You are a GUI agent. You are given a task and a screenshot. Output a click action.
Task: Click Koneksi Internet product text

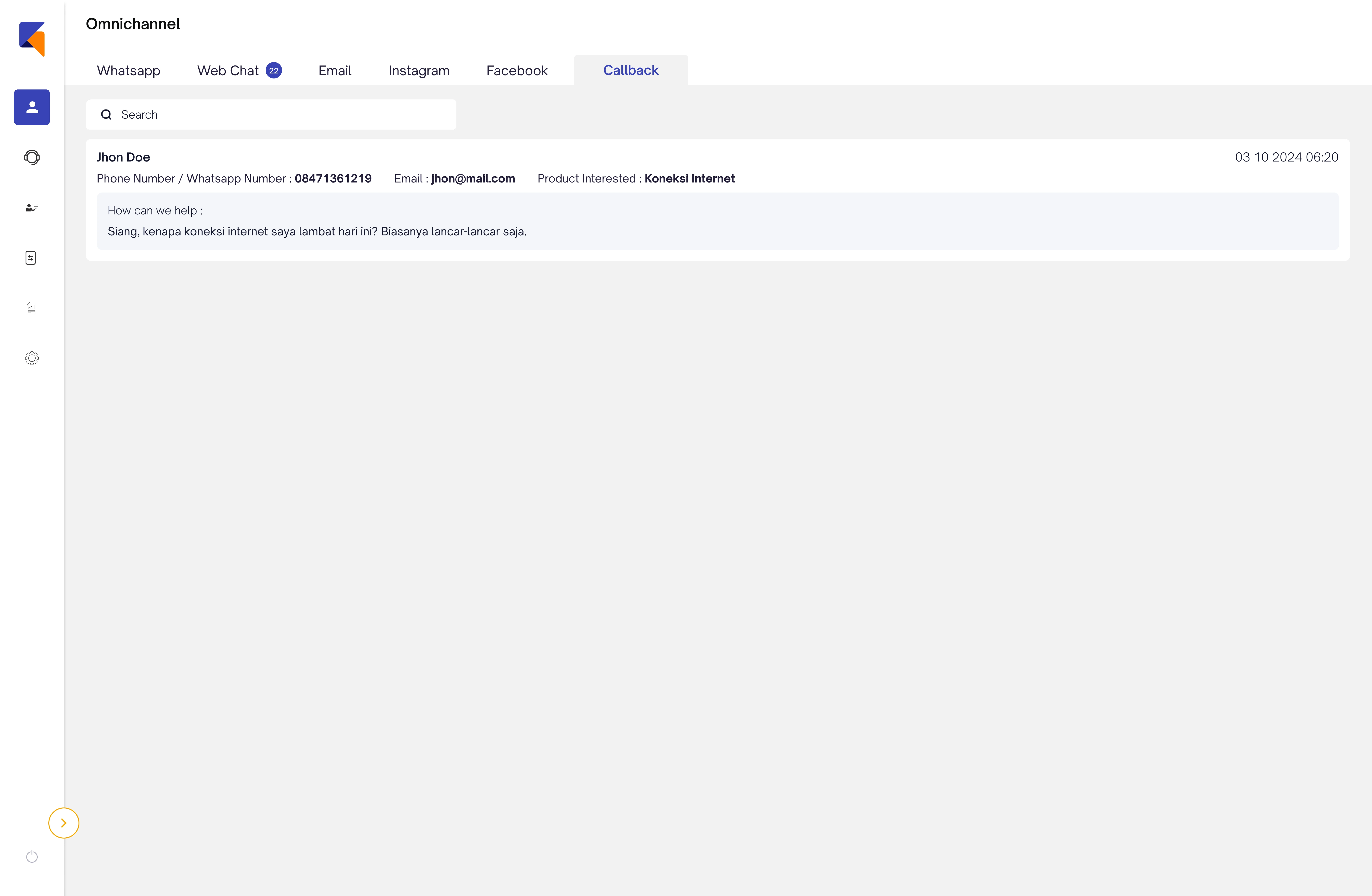[689, 179]
